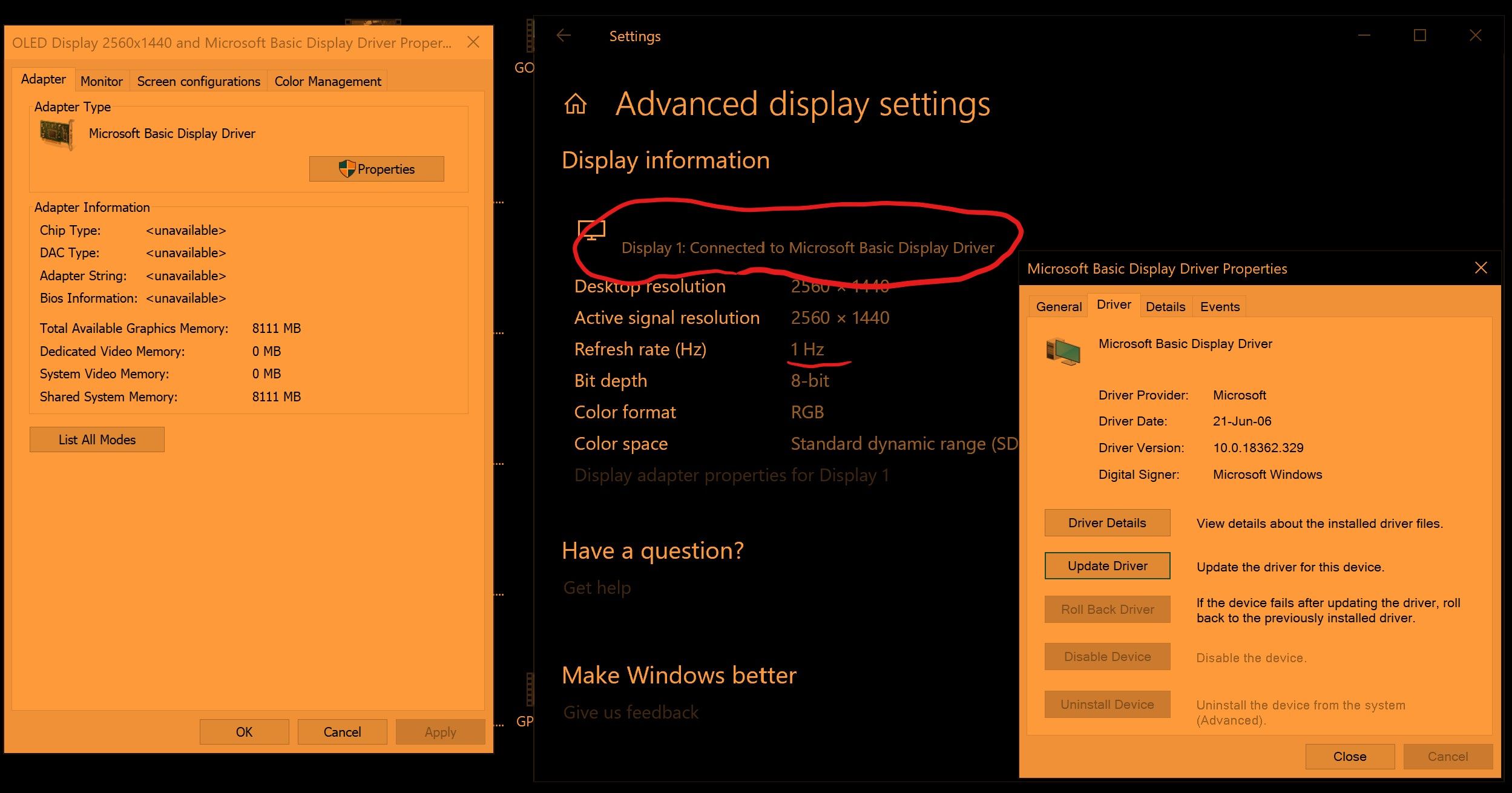Maximize the Settings window
Viewport: 1512px width, 793px height.
pyautogui.click(x=1419, y=36)
